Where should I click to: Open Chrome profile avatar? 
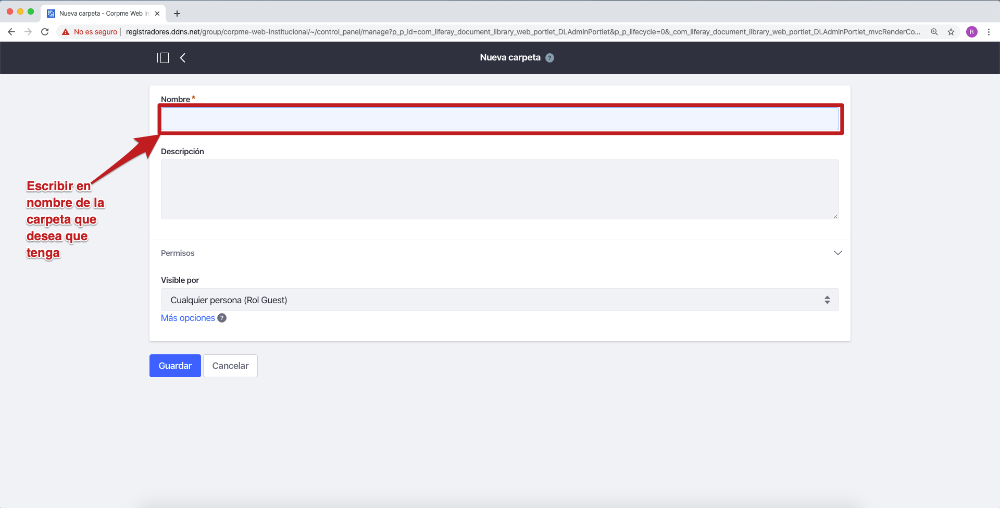(x=971, y=32)
